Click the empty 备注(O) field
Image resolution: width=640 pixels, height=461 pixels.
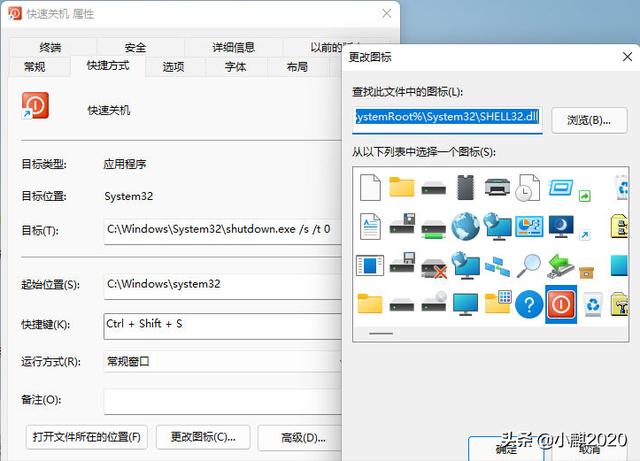tap(223, 401)
